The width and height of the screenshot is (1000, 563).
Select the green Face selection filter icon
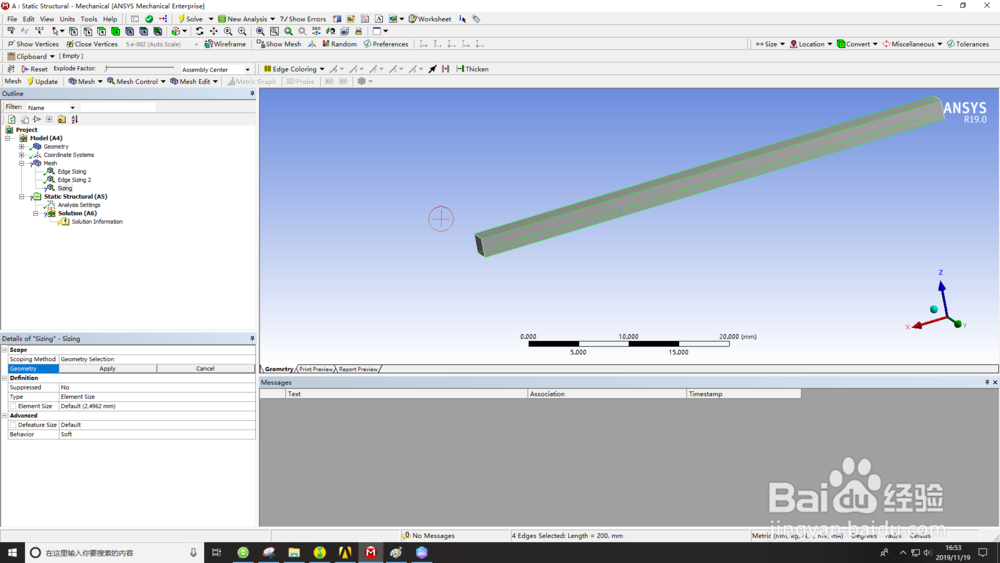pyautogui.click(x=101, y=31)
